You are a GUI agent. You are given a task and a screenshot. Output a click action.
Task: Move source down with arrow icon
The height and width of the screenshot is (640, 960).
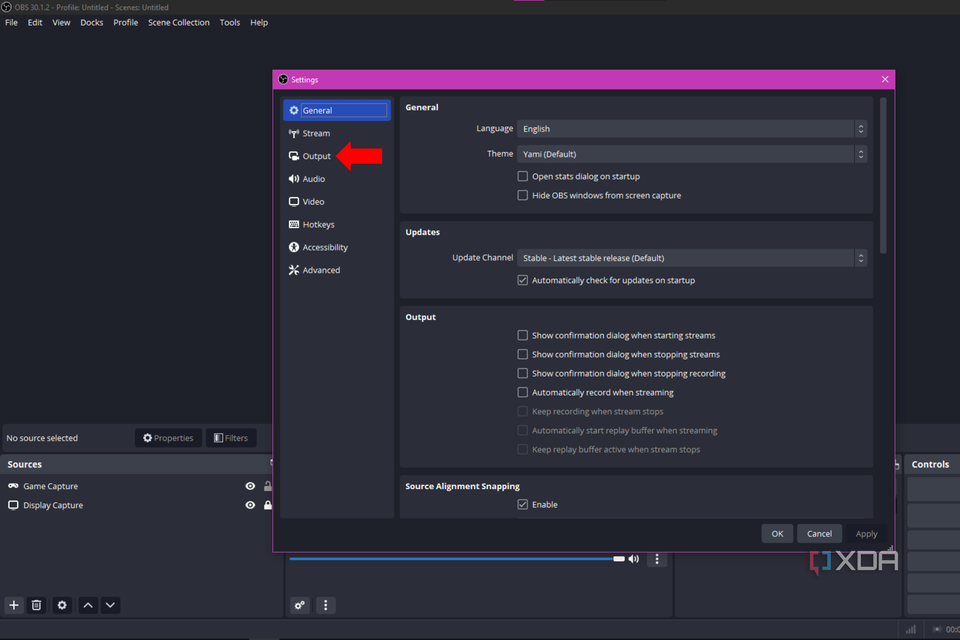pos(110,605)
